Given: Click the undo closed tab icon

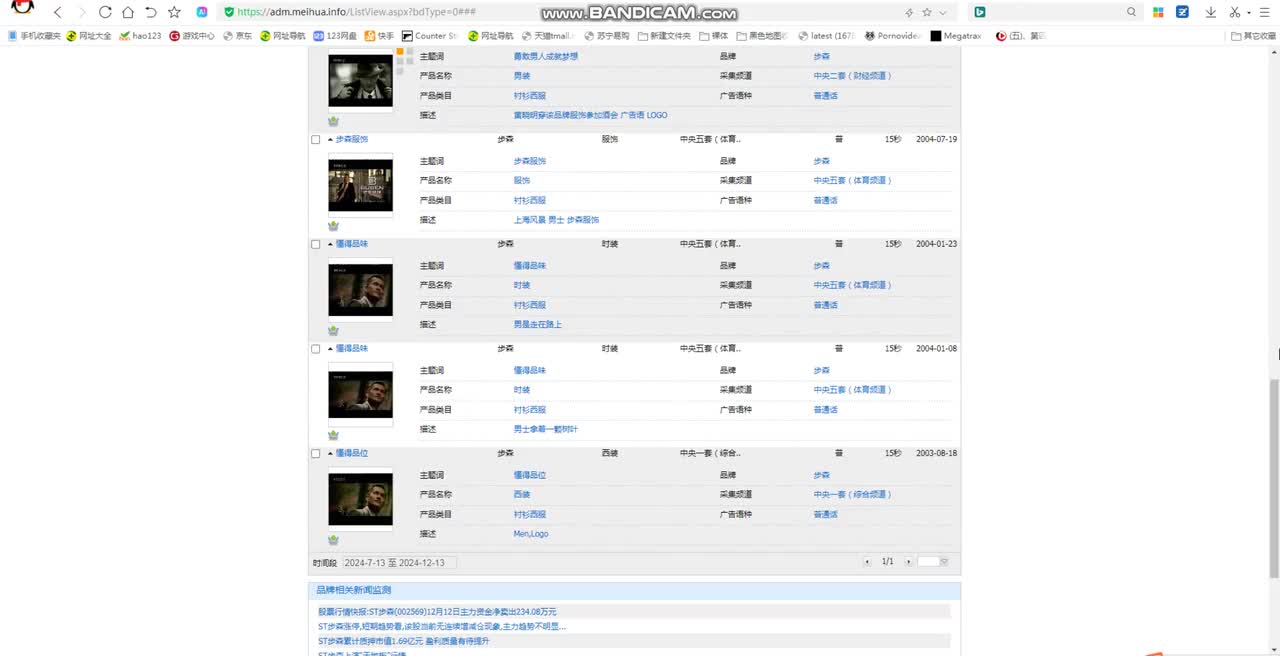Looking at the screenshot, I should (151, 12).
